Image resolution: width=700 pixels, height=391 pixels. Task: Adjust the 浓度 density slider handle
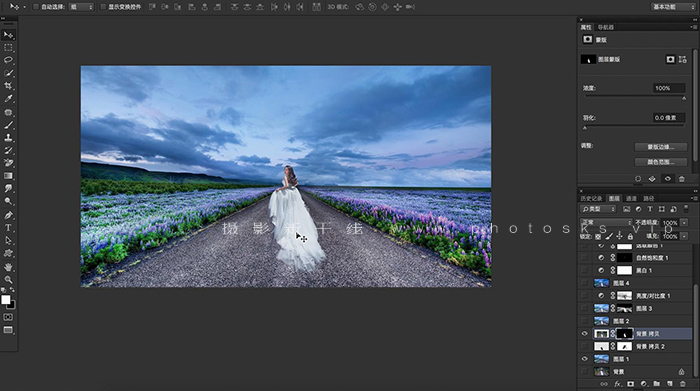click(x=684, y=98)
